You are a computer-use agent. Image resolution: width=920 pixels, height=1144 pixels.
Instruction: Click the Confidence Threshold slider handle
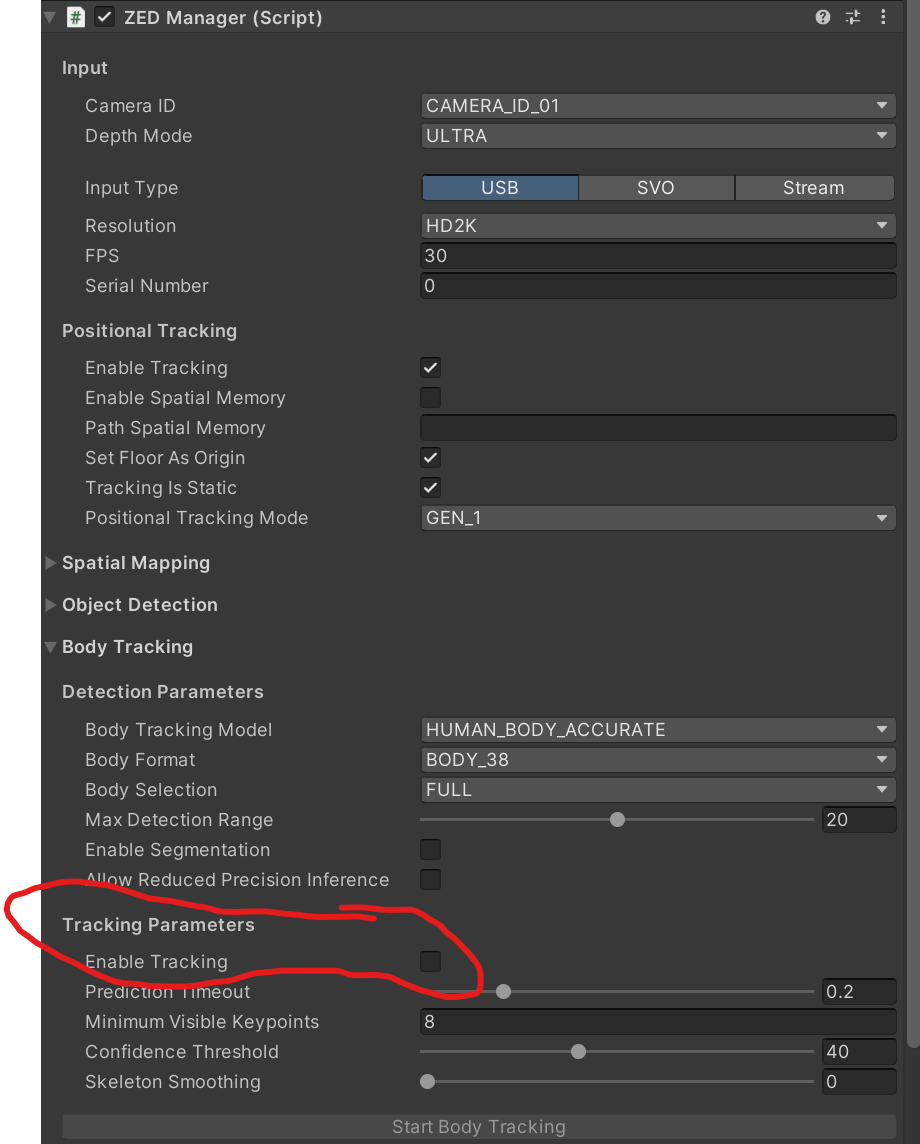(579, 1051)
